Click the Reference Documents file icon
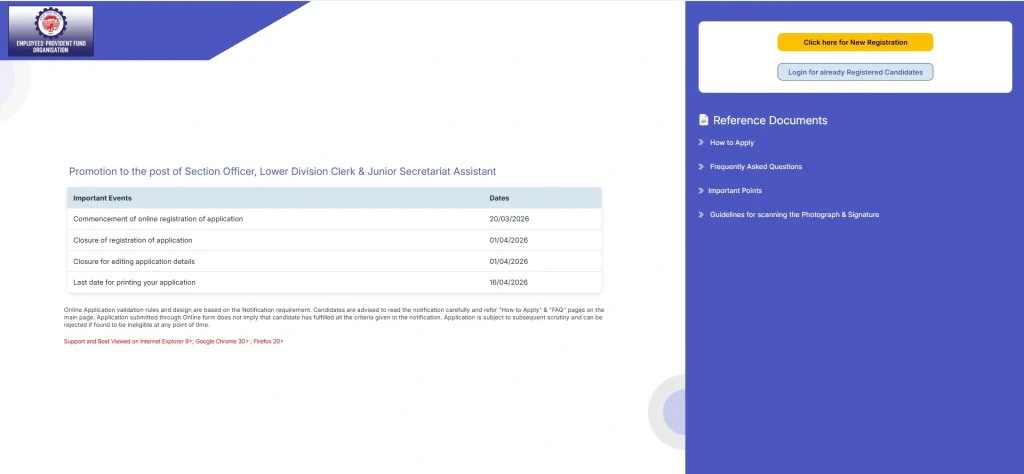This screenshot has height=474, width=1024. click(703, 120)
